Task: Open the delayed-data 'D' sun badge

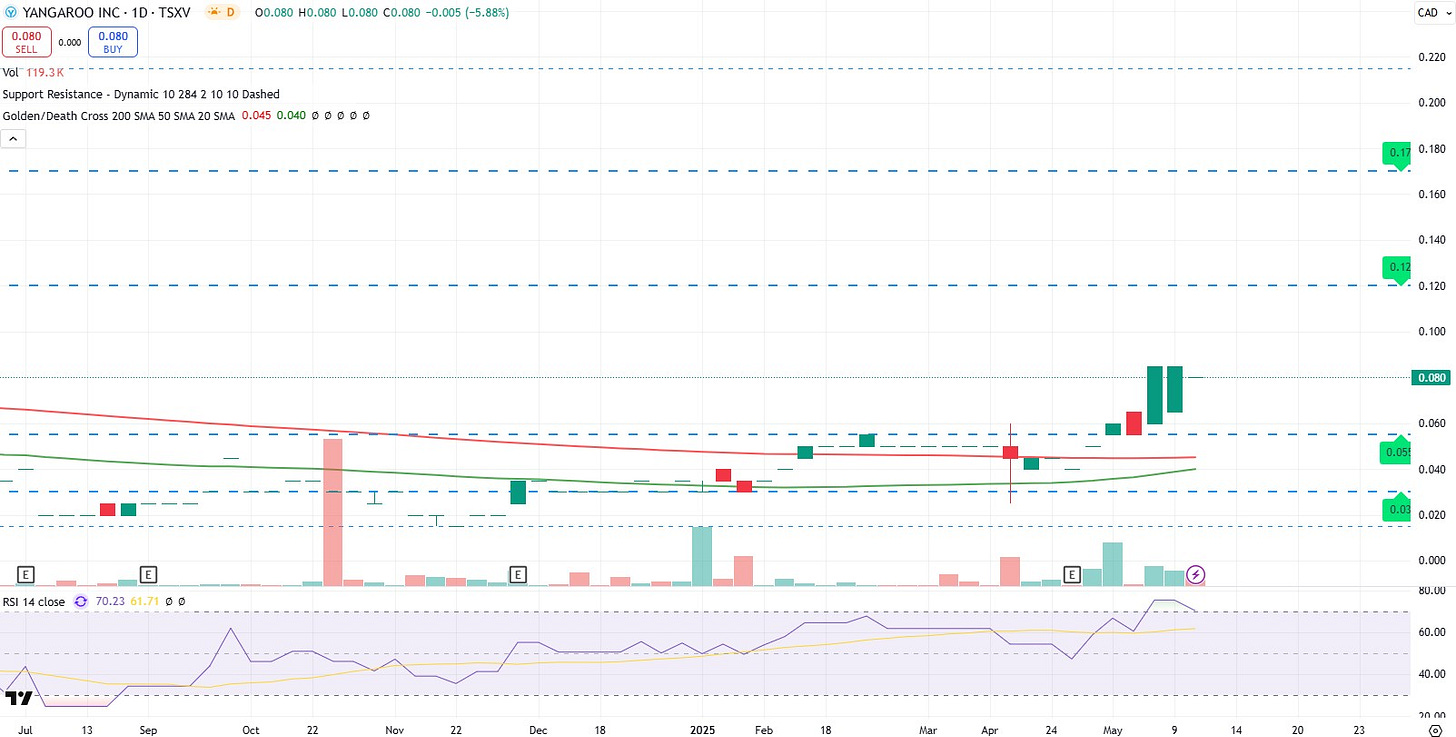Action: tap(221, 13)
